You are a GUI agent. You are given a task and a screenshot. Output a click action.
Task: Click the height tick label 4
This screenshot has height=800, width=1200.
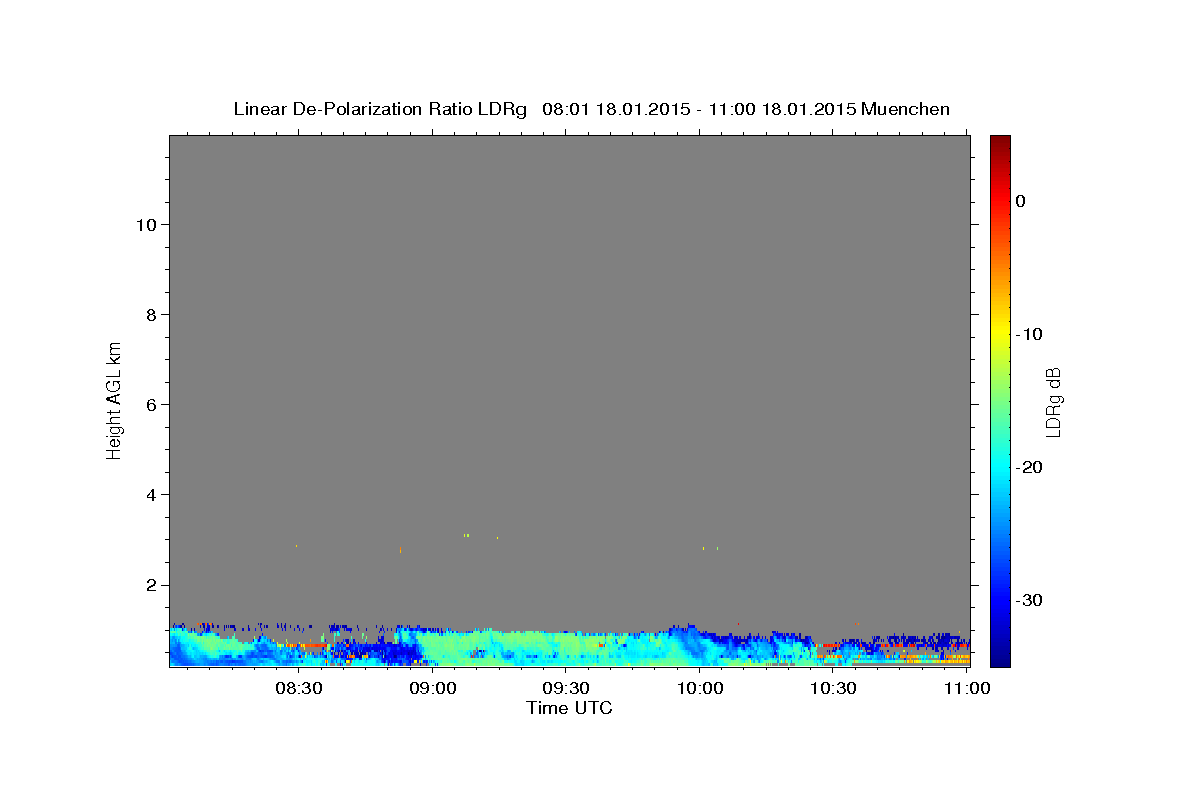(149, 494)
